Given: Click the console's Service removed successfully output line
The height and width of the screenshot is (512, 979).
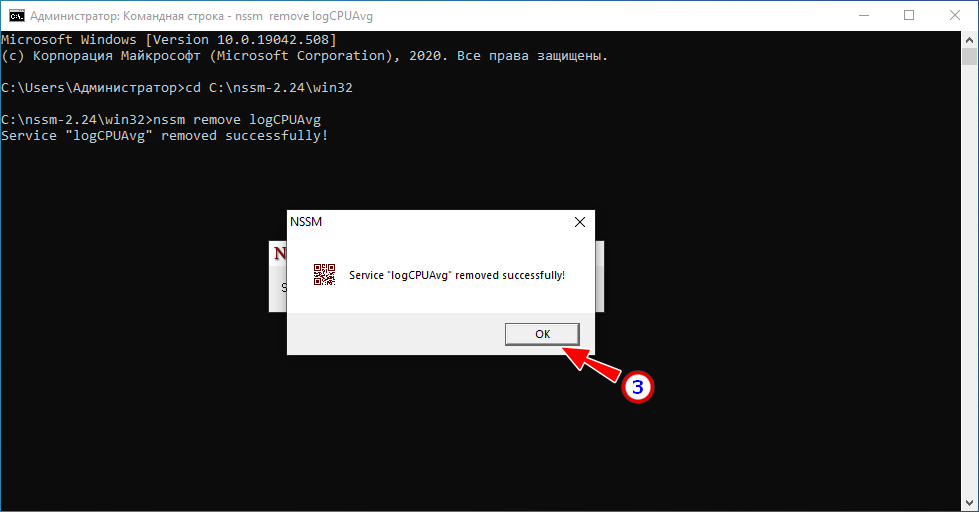Looking at the screenshot, I should [x=165, y=135].
